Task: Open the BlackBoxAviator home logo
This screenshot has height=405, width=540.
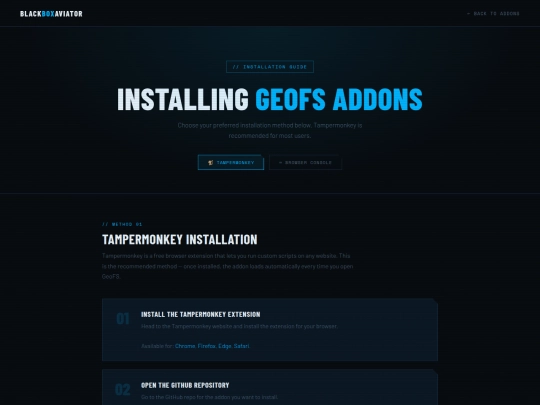Action: click(x=51, y=14)
